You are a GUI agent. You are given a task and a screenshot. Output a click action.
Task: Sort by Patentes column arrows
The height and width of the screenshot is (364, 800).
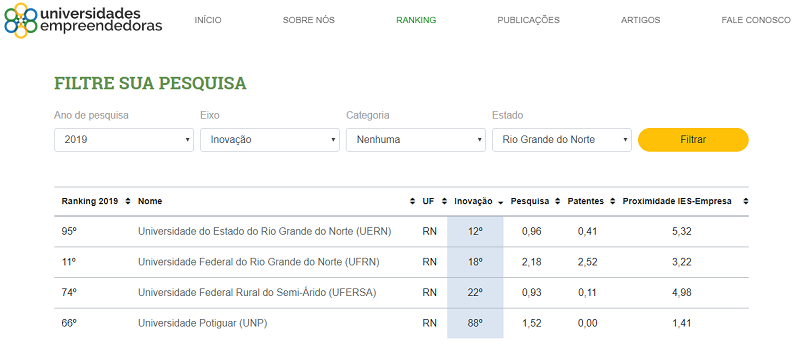[x=612, y=201]
